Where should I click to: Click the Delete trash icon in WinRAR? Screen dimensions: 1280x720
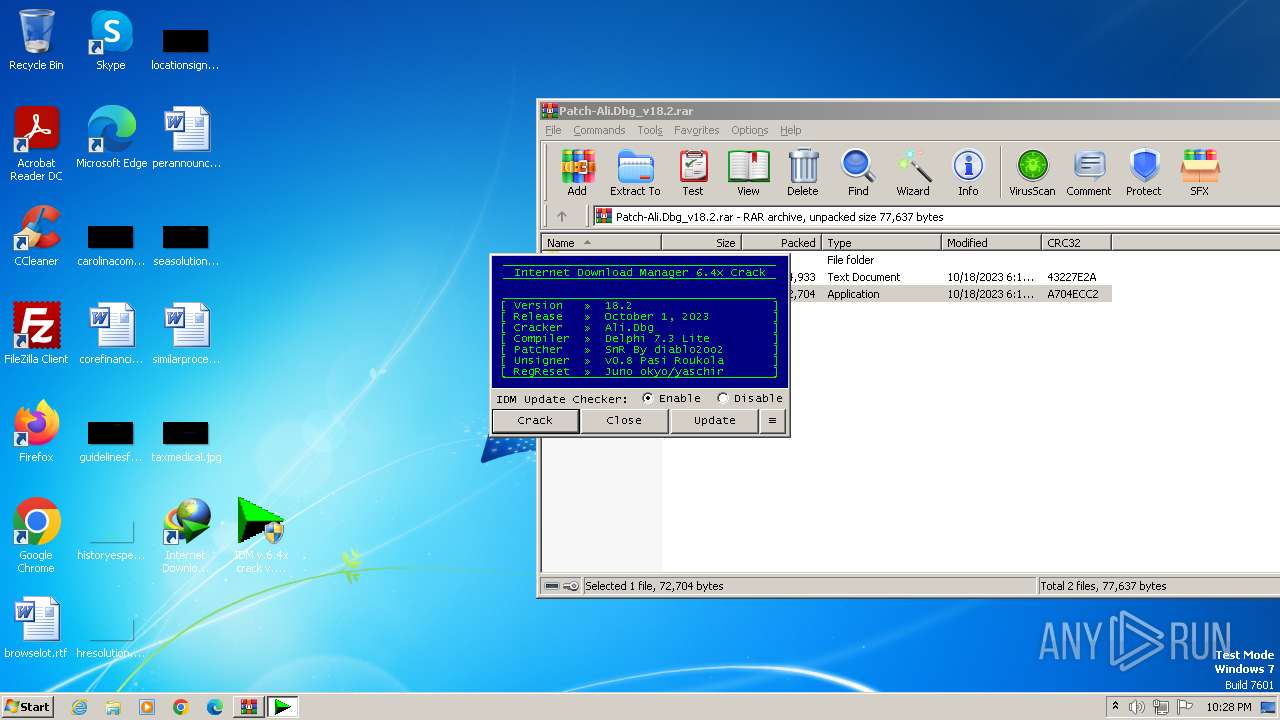(802, 172)
